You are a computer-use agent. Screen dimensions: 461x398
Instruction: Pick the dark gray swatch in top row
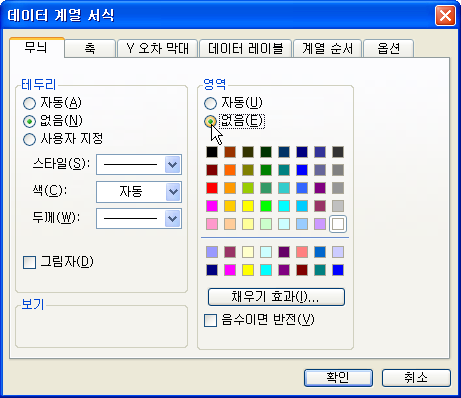[x=338, y=152]
